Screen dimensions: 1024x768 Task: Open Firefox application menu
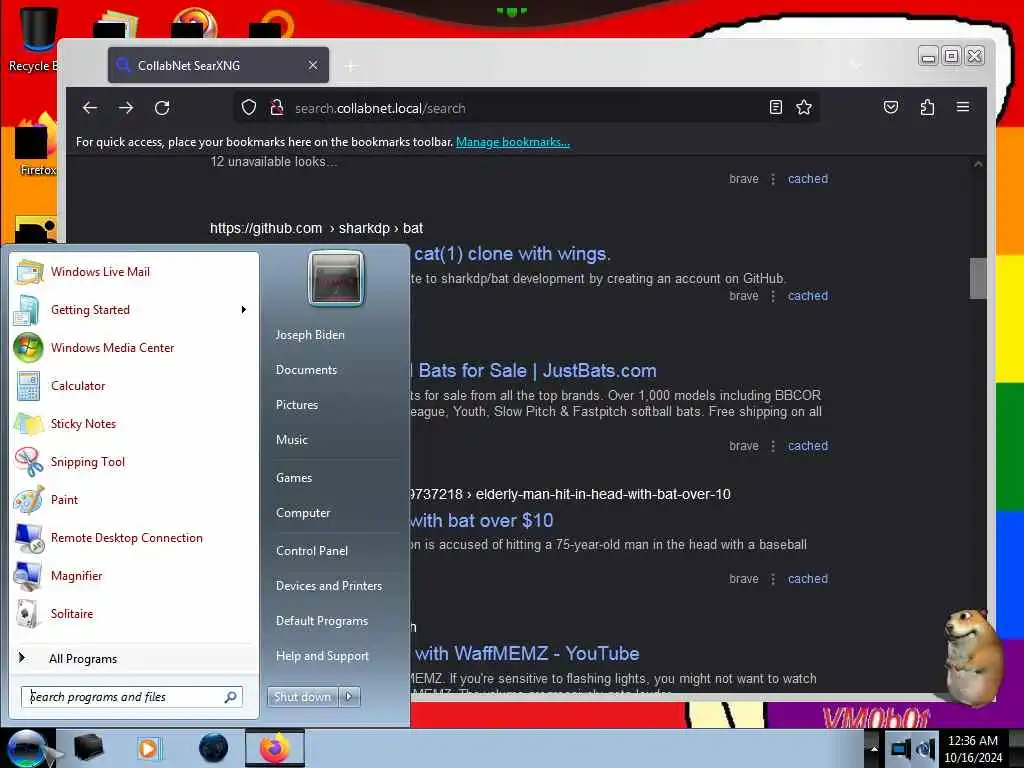pyautogui.click(x=963, y=108)
